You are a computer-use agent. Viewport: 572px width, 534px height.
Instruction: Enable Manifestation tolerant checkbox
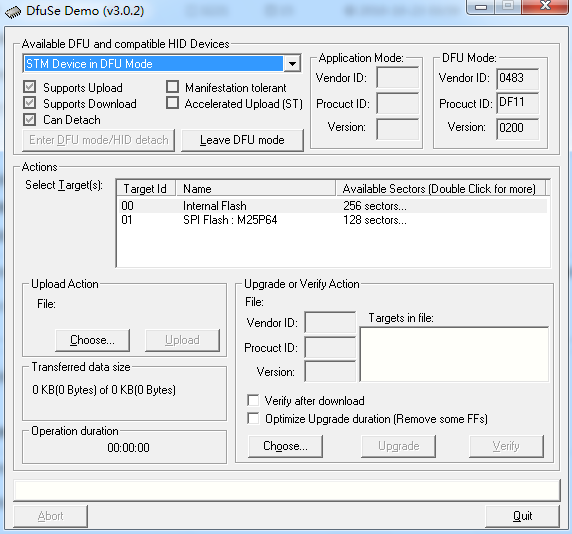(x=172, y=87)
